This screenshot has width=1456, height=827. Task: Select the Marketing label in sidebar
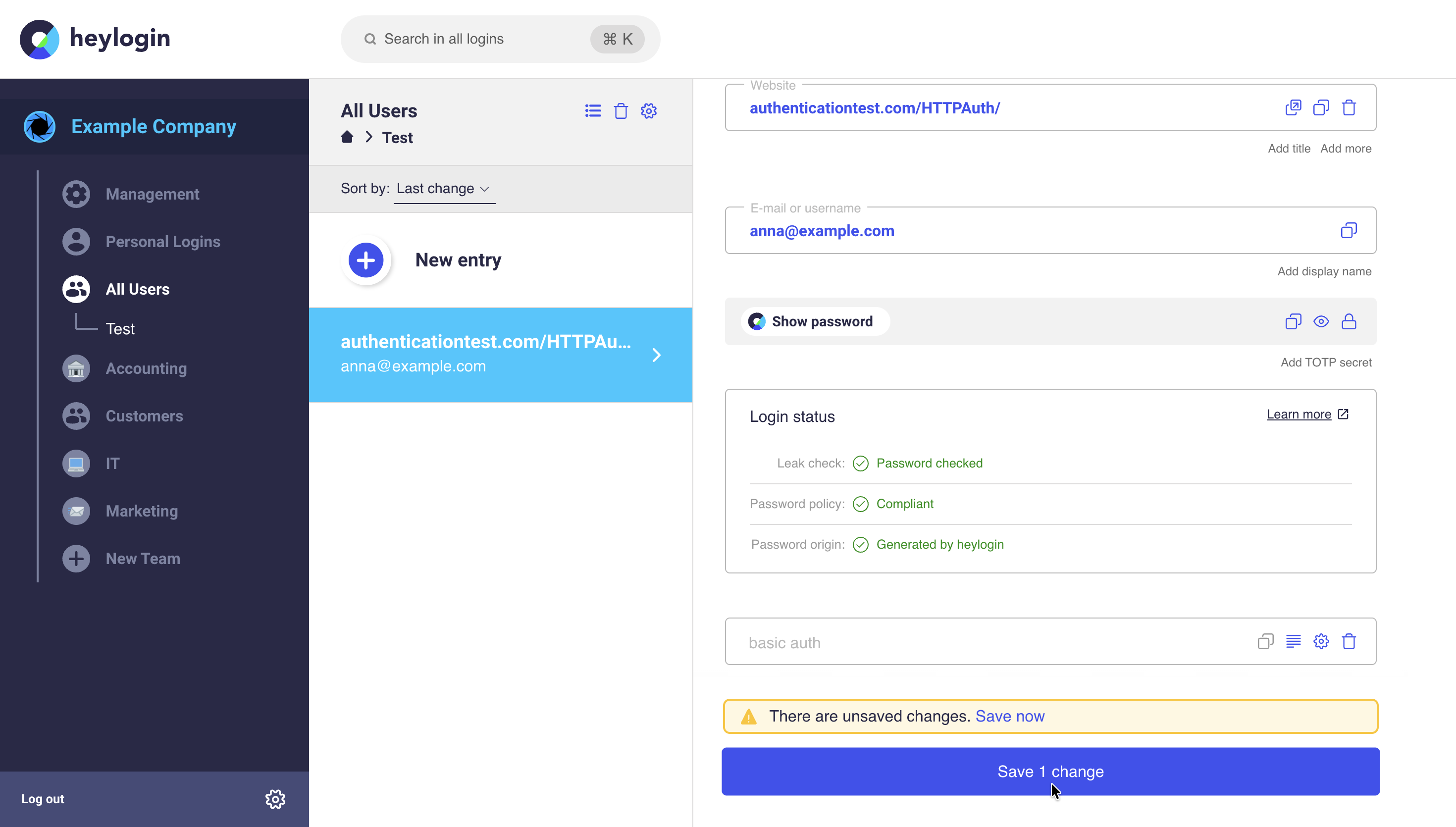click(142, 511)
